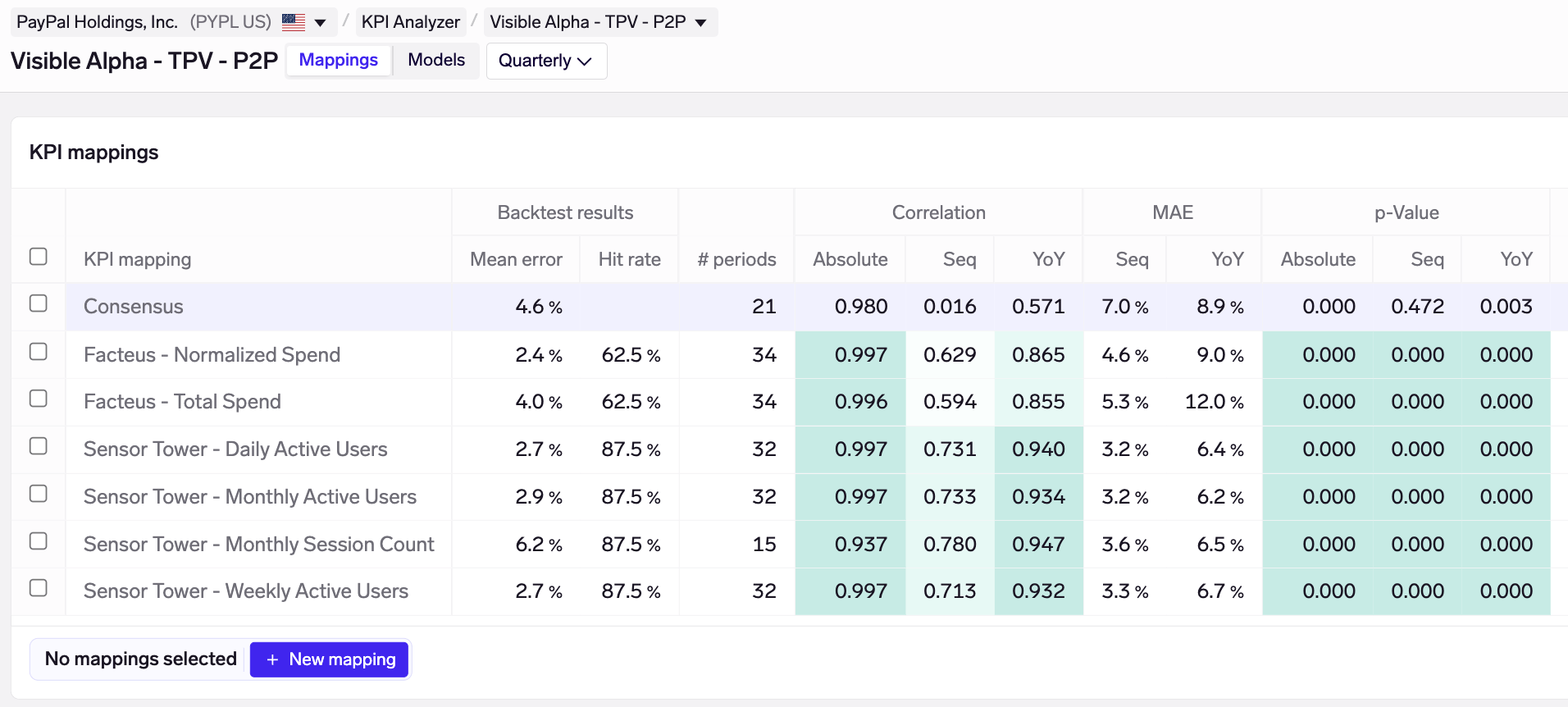This screenshot has height=707, width=1568.
Task: Open Sensor Tower - Monthly Session Count mapping
Action: click(x=259, y=545)
